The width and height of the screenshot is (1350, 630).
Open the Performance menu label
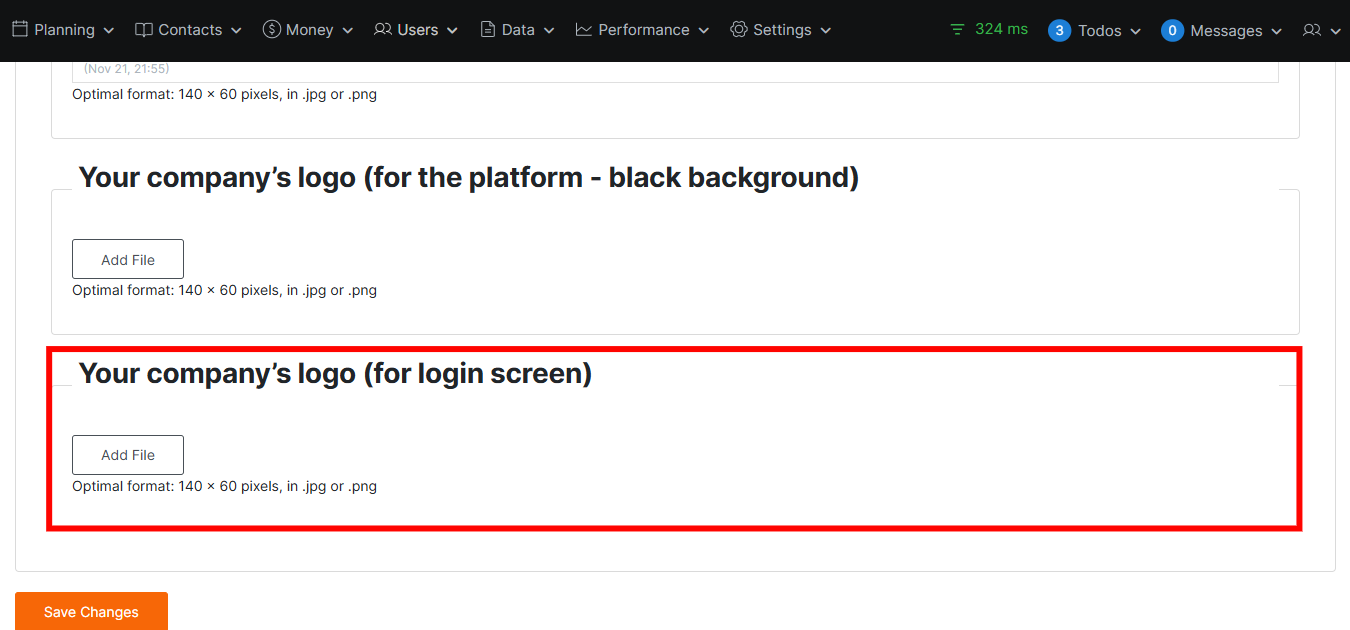(x=643, y=30)
